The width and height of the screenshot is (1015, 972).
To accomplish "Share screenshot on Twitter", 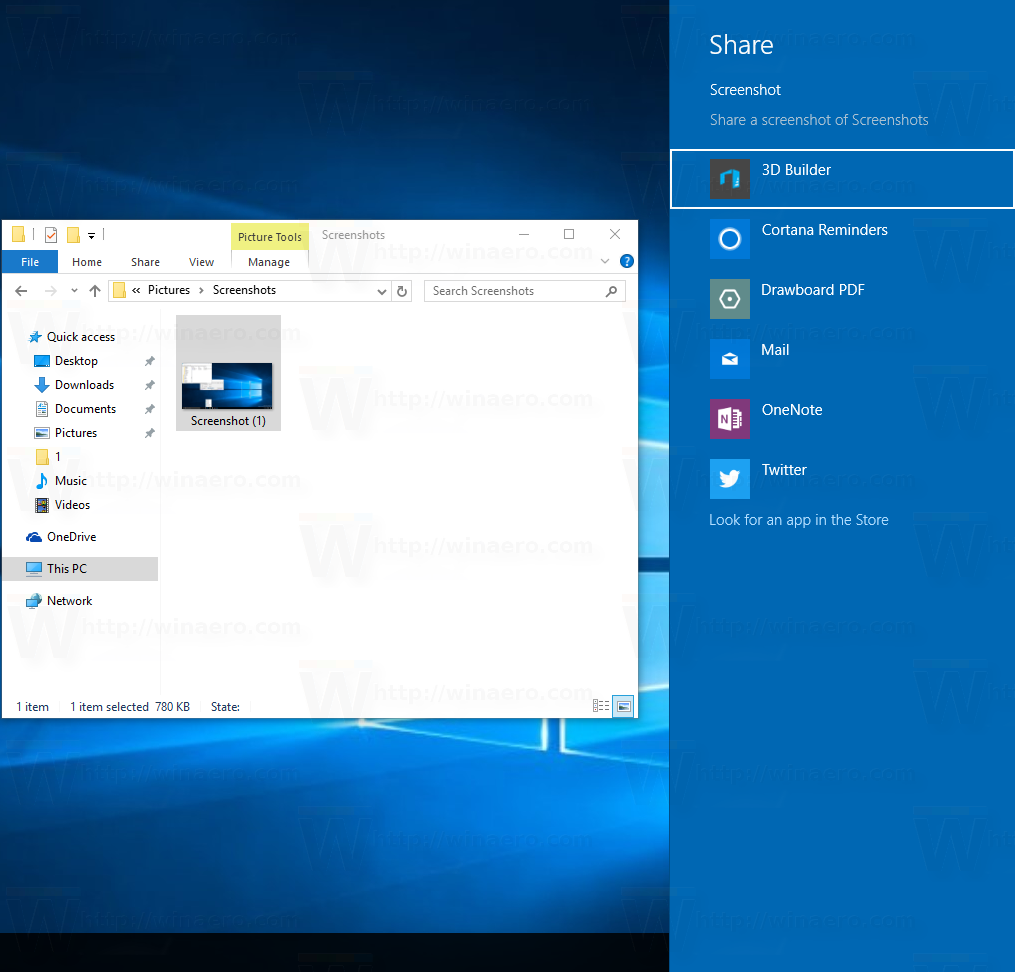I will [x=842, y=479].
